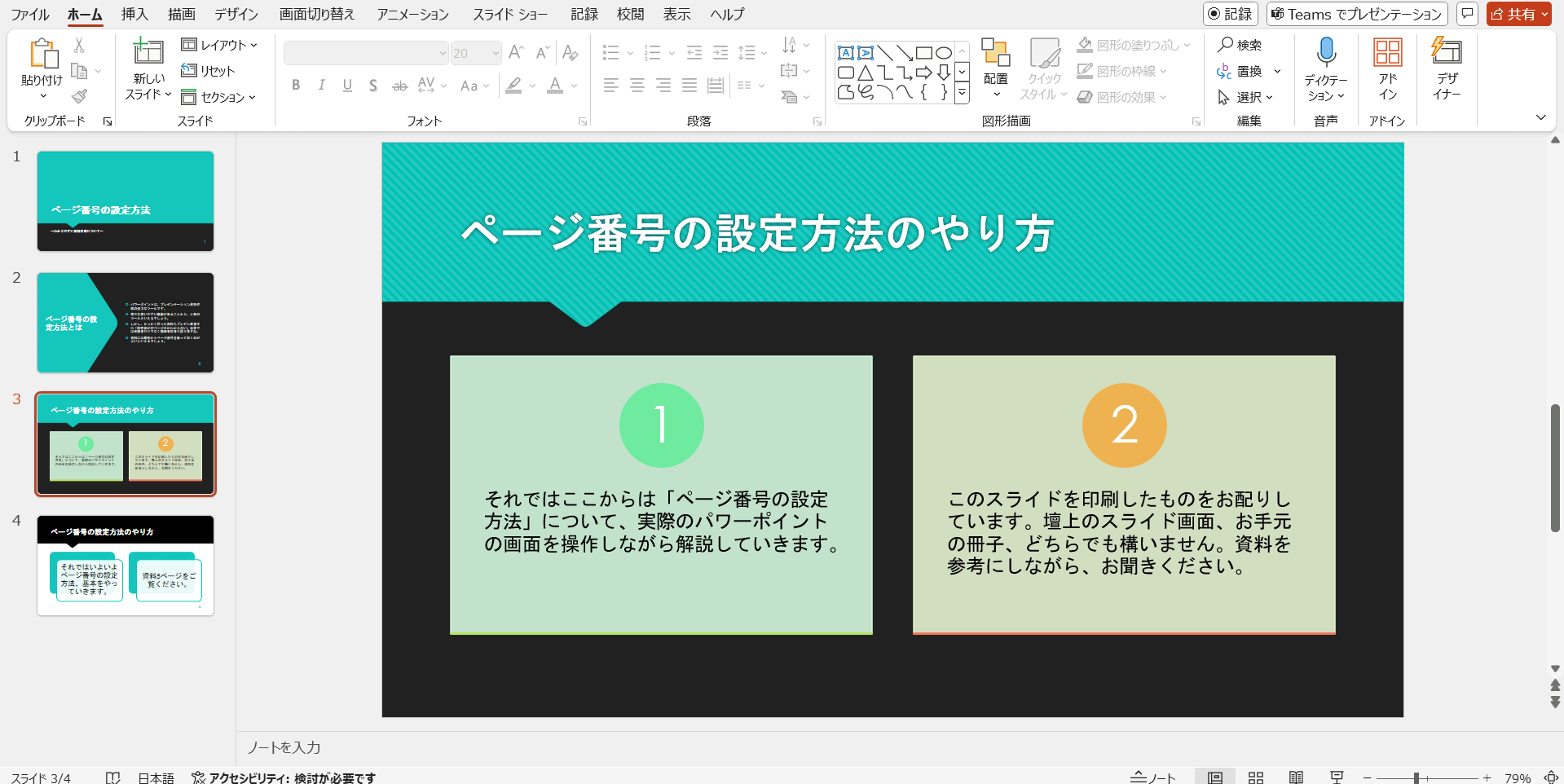The height and width of the screenshot is (784, 1564).
Task: Click the 置換 replace button
Action: coord(1240,71)
